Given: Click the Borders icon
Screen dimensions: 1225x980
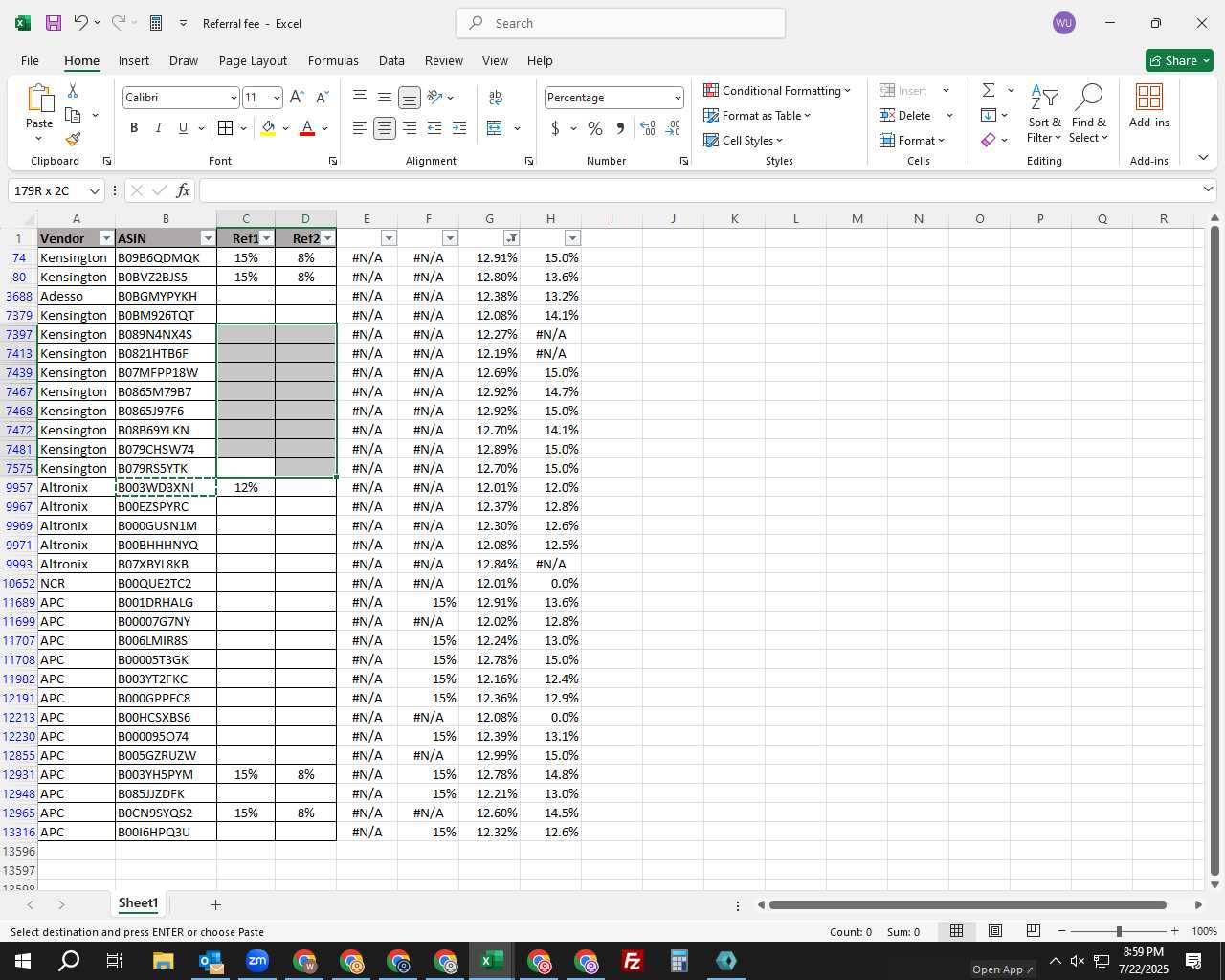Looking at the screenshot, I should (225, 128).
